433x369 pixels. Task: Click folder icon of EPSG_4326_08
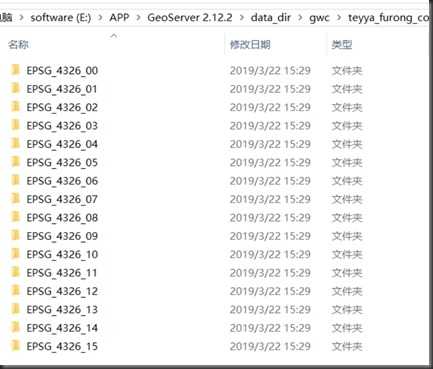point(15,217)
